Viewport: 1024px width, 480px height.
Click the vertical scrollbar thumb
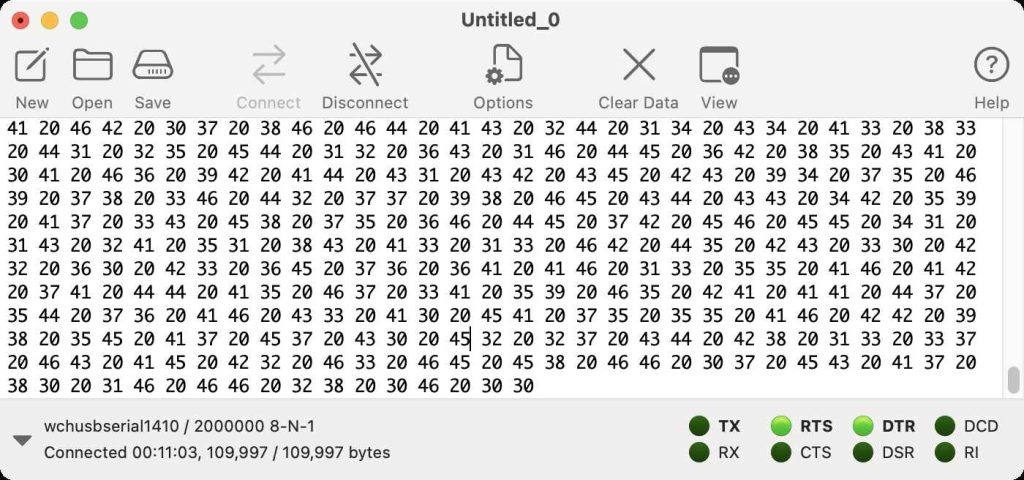point(1013,381)
